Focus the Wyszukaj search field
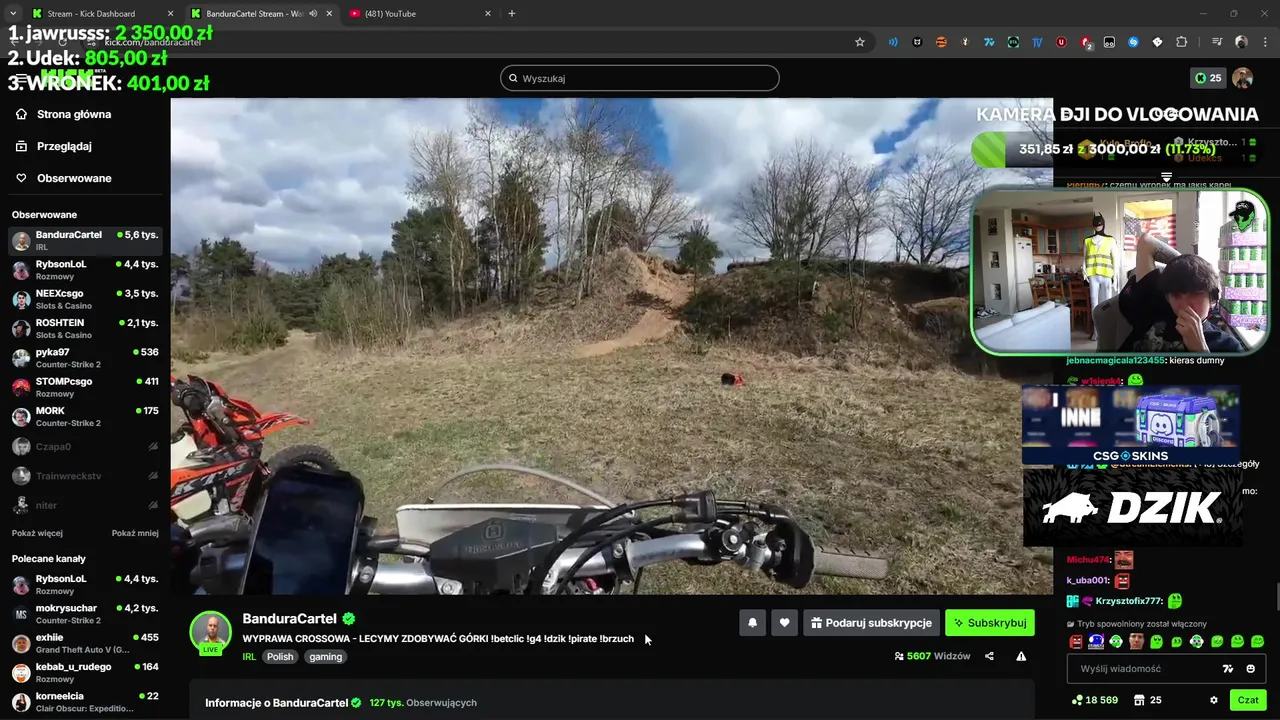Image resolution: width=1280 pixels, height=720 pixels. click(640, 78)
